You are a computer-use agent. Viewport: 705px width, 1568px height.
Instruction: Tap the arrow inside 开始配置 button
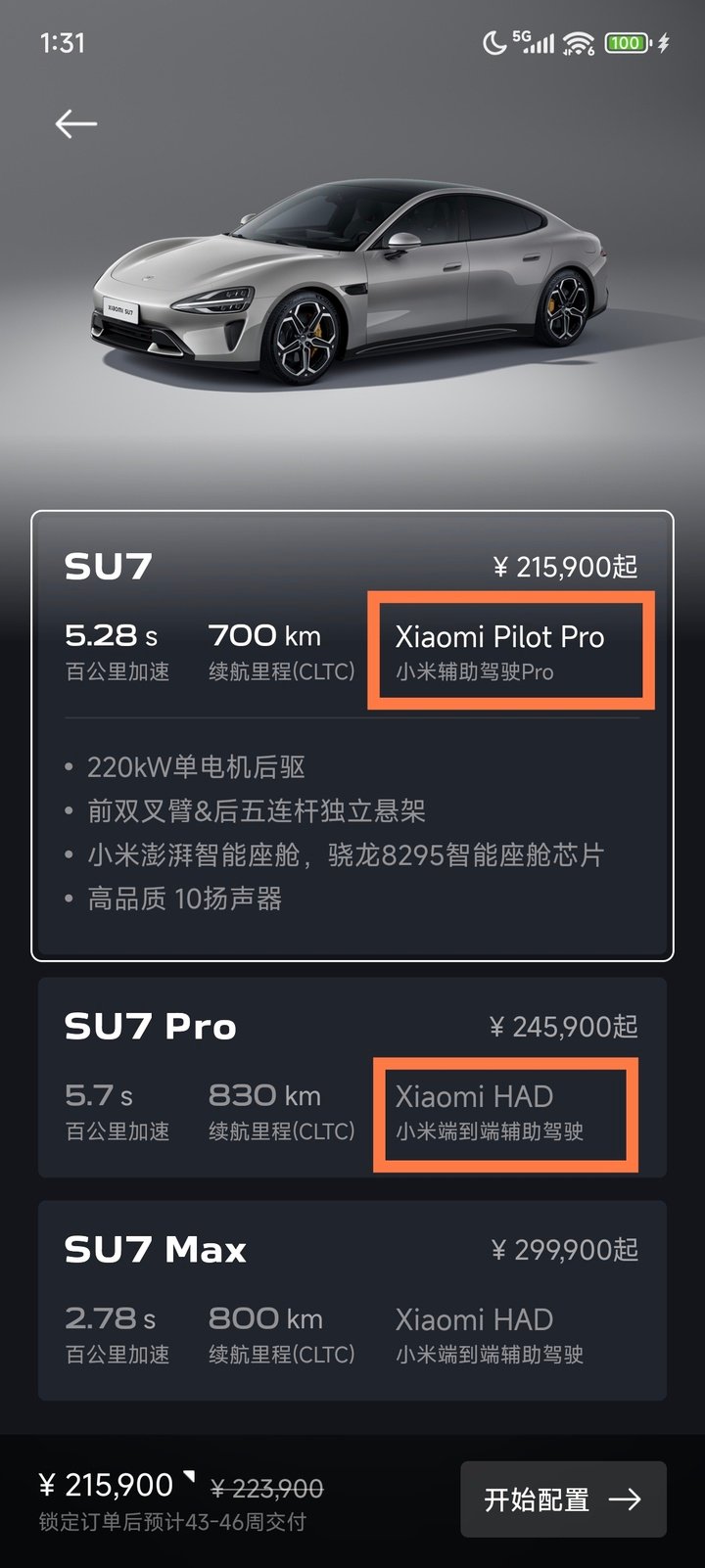625,1499
